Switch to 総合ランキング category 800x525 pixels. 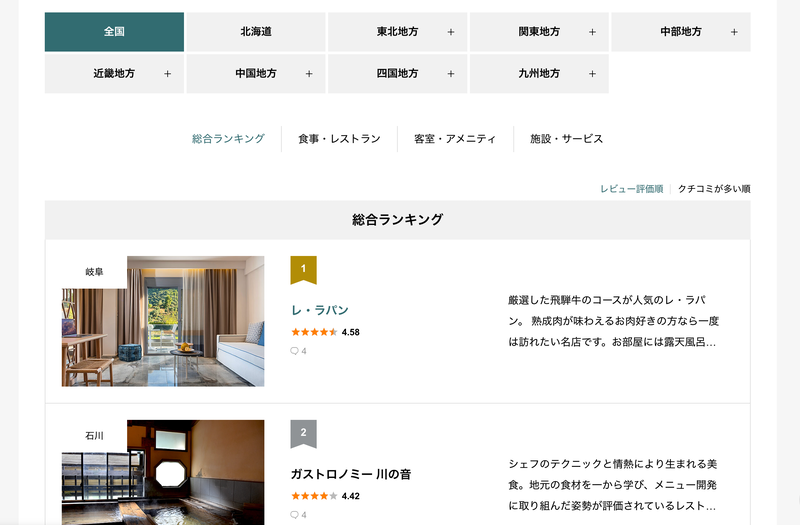228,139
